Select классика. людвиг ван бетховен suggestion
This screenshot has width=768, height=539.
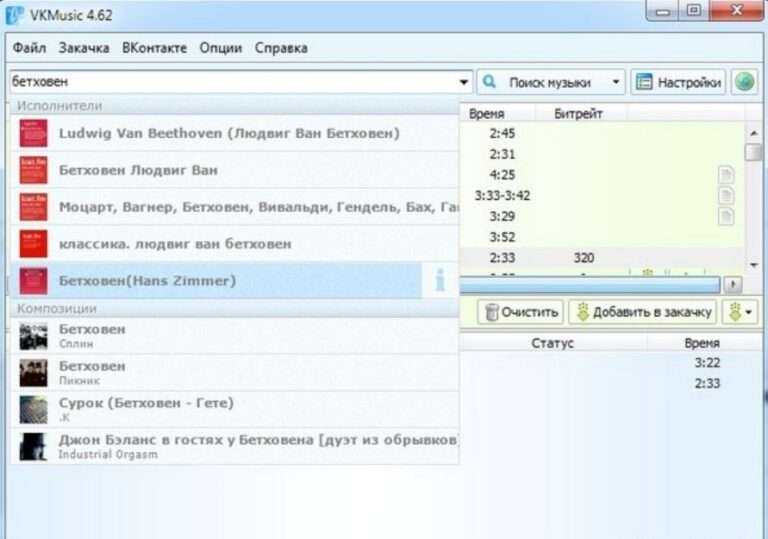(x=235, y=244)
